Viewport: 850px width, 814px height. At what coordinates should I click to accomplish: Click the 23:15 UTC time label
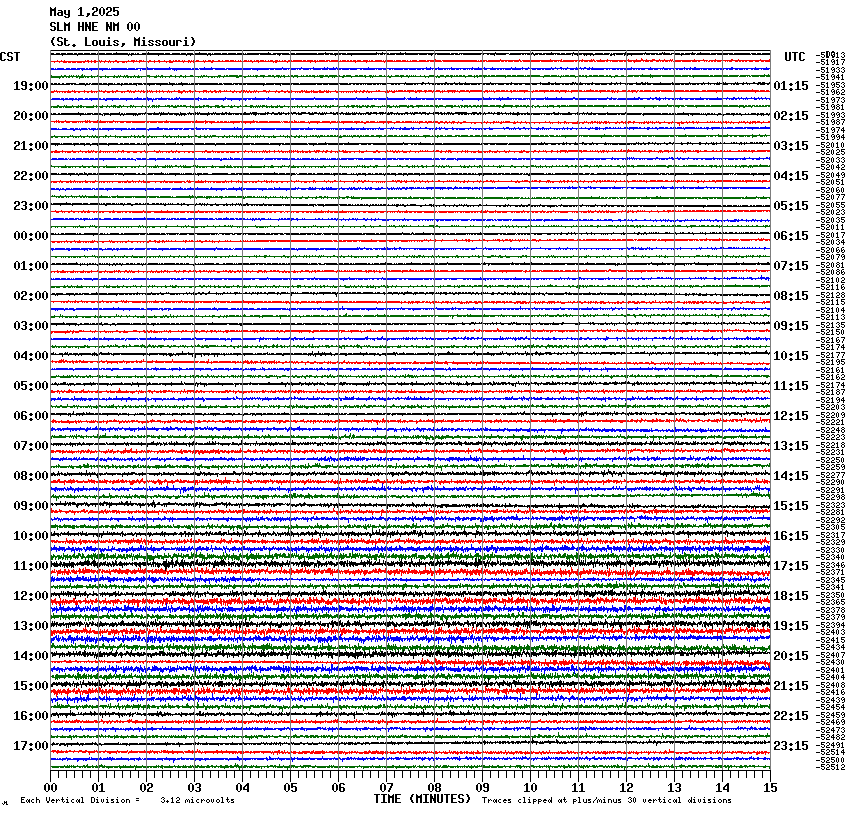point(791,746)
